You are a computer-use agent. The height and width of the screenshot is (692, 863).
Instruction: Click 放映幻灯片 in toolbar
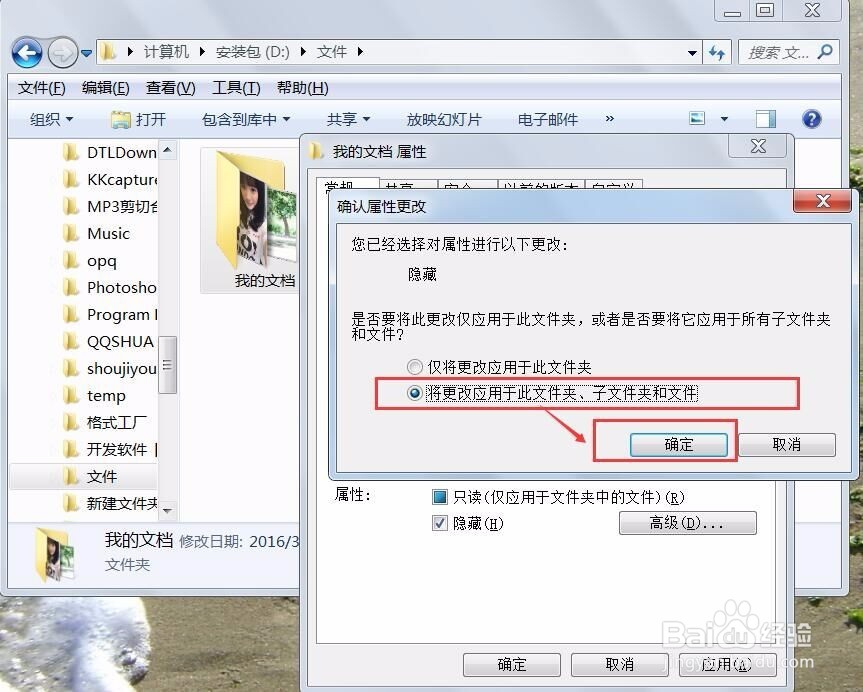(x=444, y=119)
